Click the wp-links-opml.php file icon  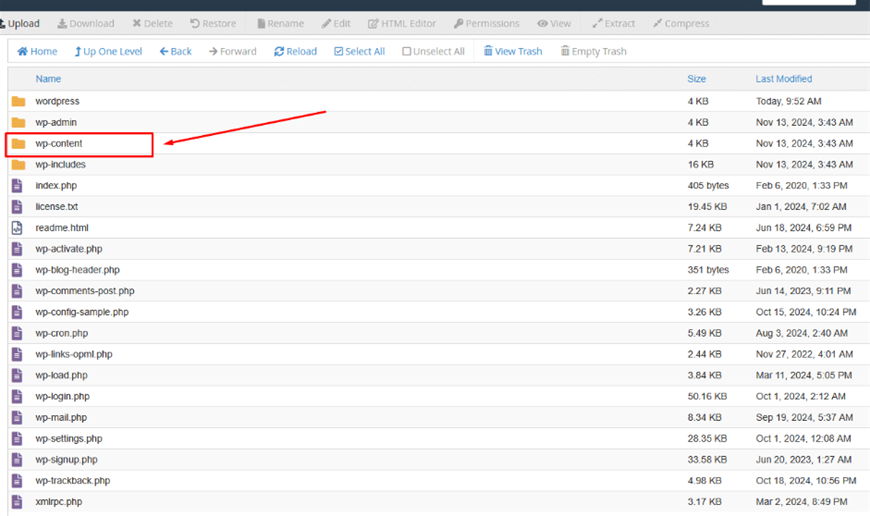click(x=17, y=354)
